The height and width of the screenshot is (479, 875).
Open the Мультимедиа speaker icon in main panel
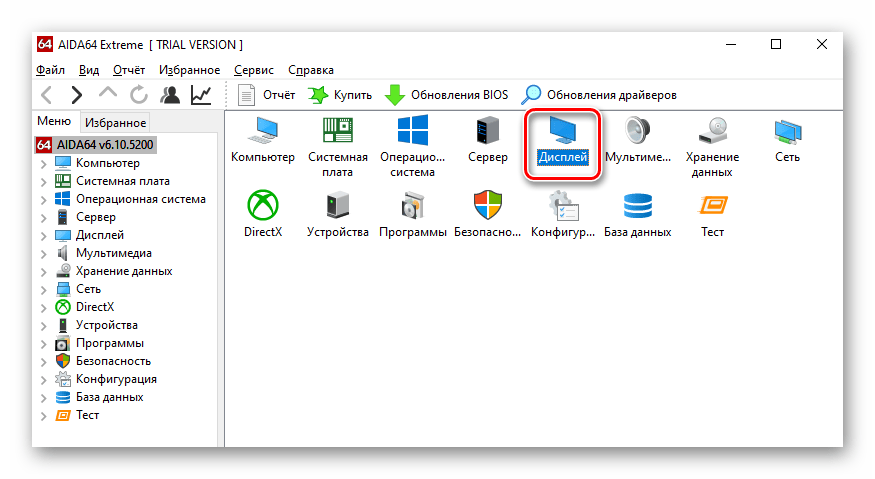(x=637, y=133)
